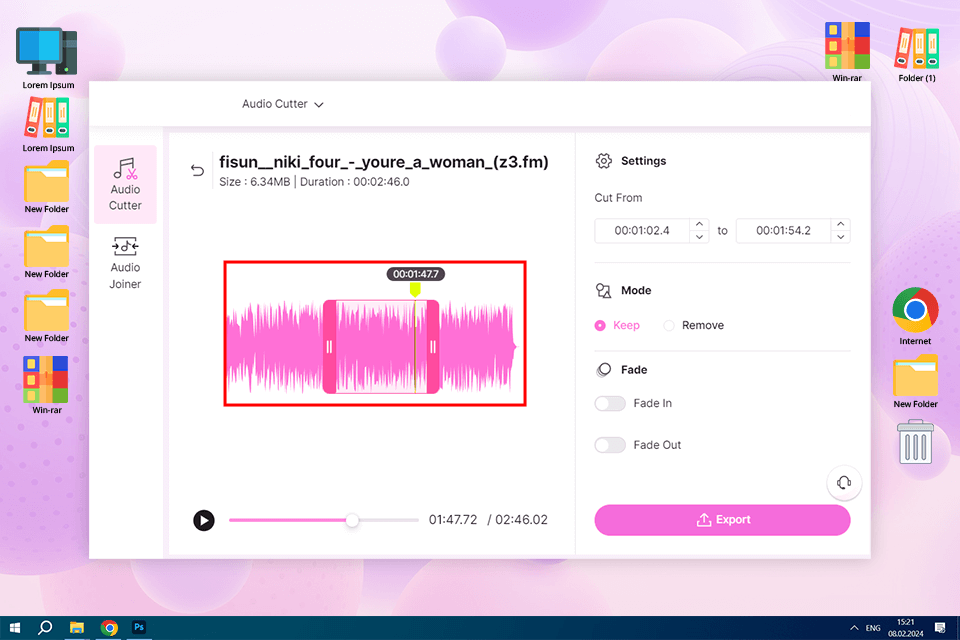The image size is (960, 640).
Task: Increase the cut end time
Action: 841,224
